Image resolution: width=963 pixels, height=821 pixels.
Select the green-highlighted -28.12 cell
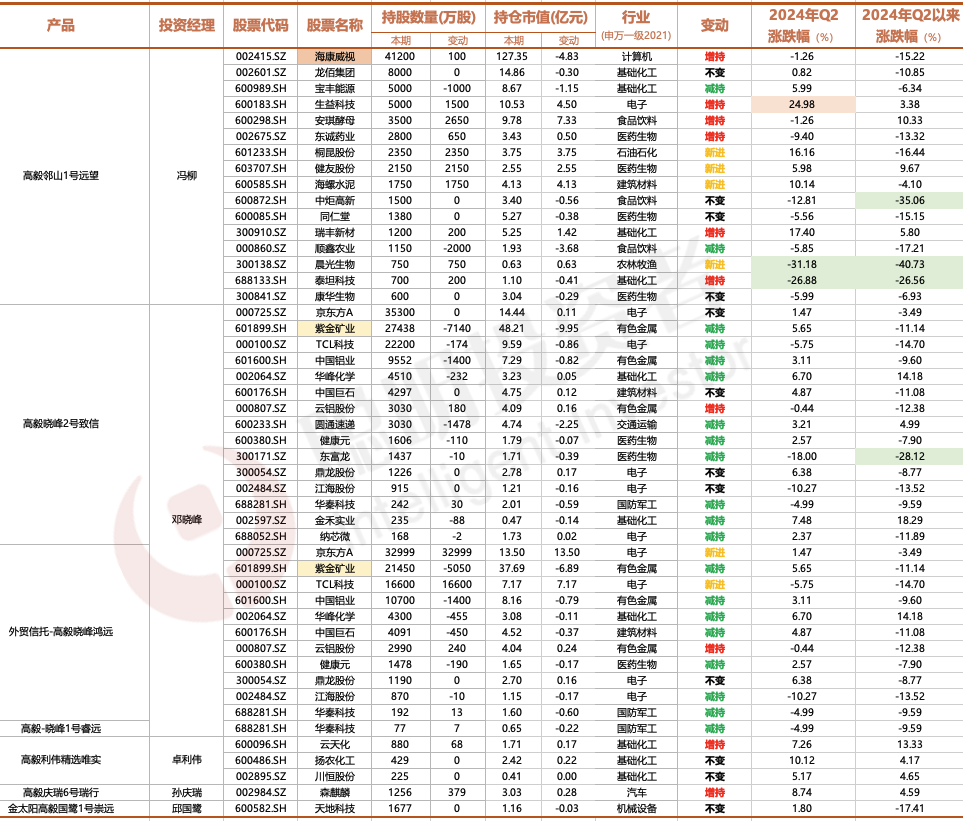pyautogui.click(x=908, y=456)
